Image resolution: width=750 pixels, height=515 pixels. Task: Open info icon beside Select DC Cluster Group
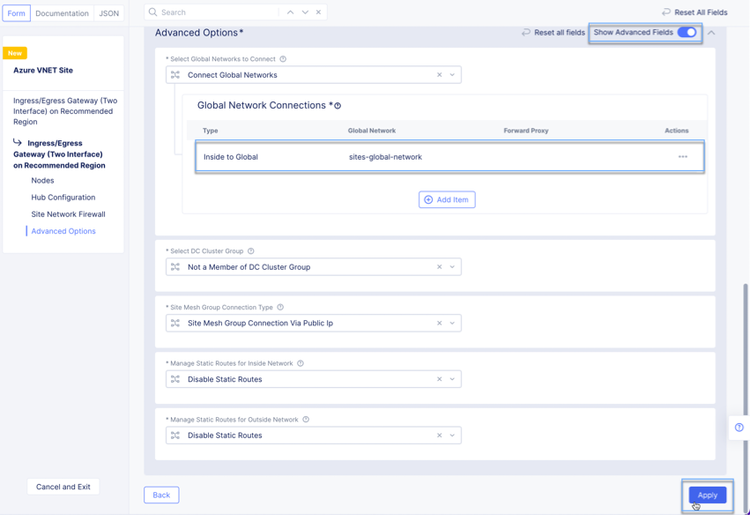pyautogui.click(x=251, y=251)
